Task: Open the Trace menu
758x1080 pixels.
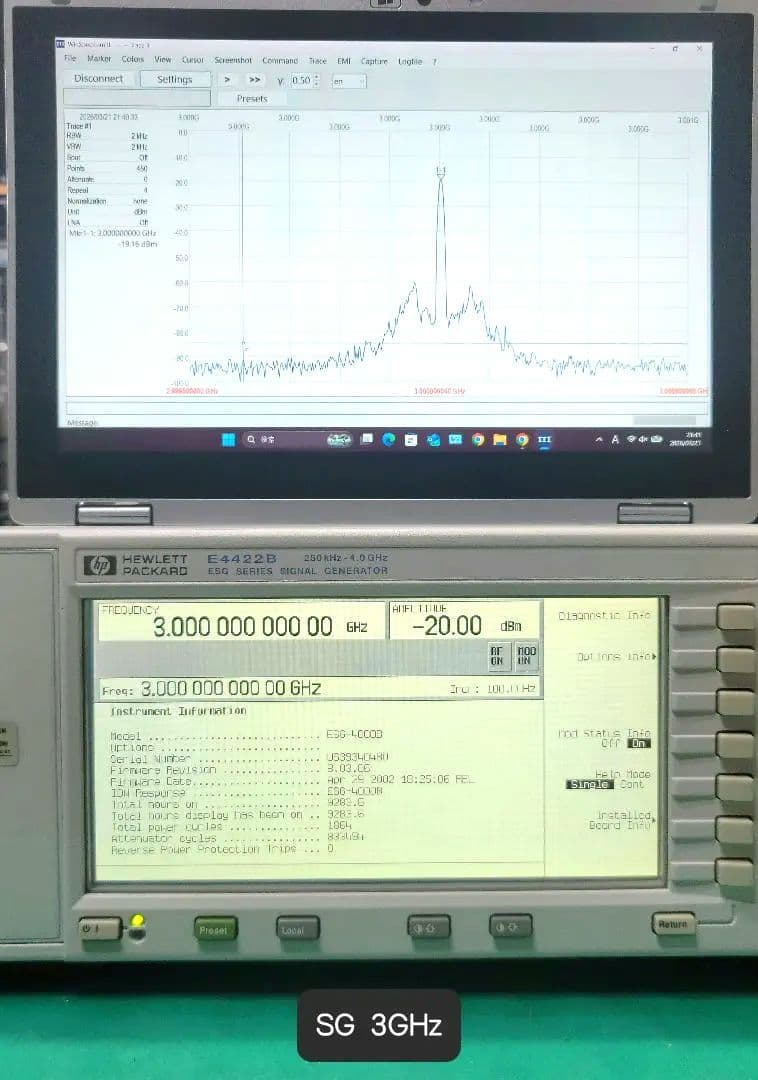Action: (317, 61)
